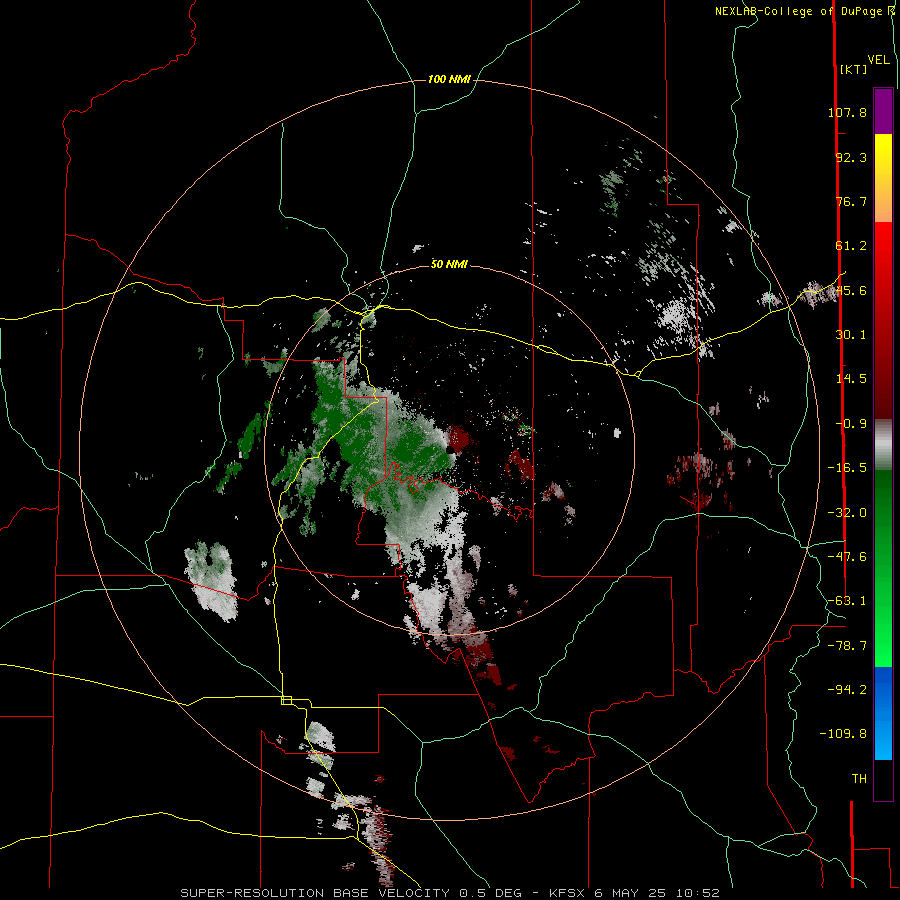The width and height of the screenshot is (900, 900).
Task: Click the TH legend label
Action: (x=859, y=779)
